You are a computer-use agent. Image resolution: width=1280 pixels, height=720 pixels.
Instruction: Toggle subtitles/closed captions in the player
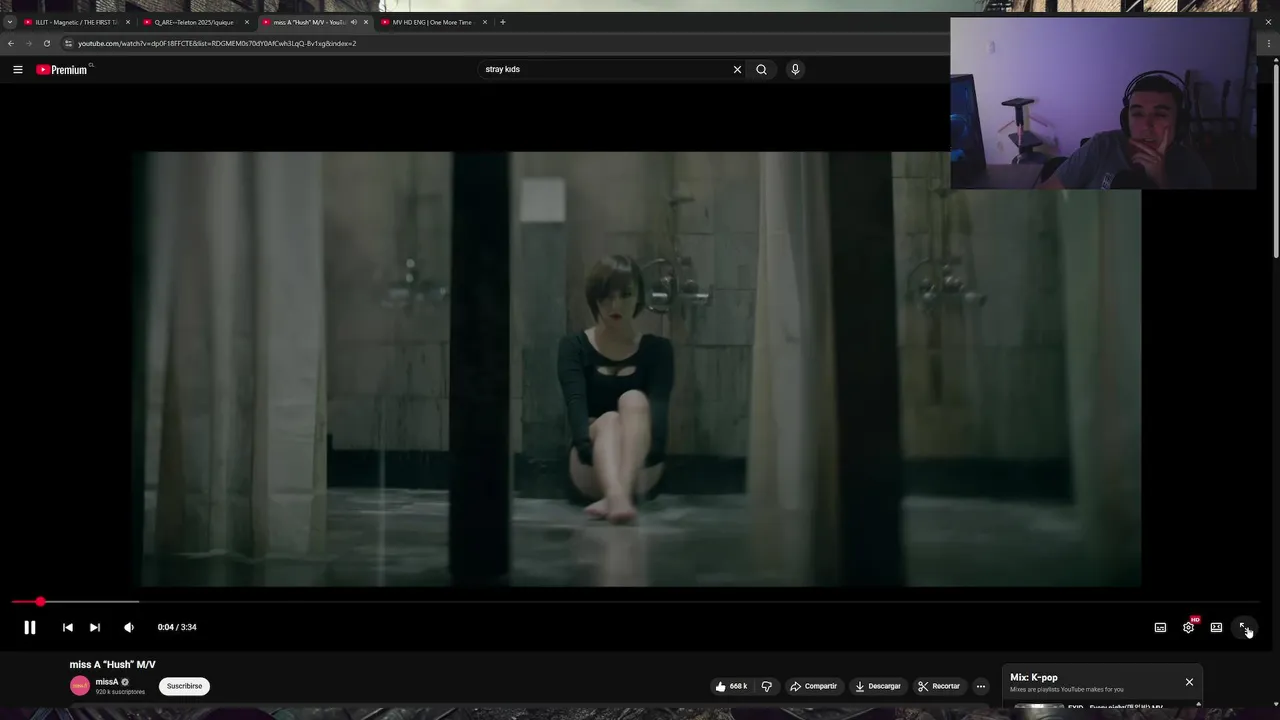1160,627
